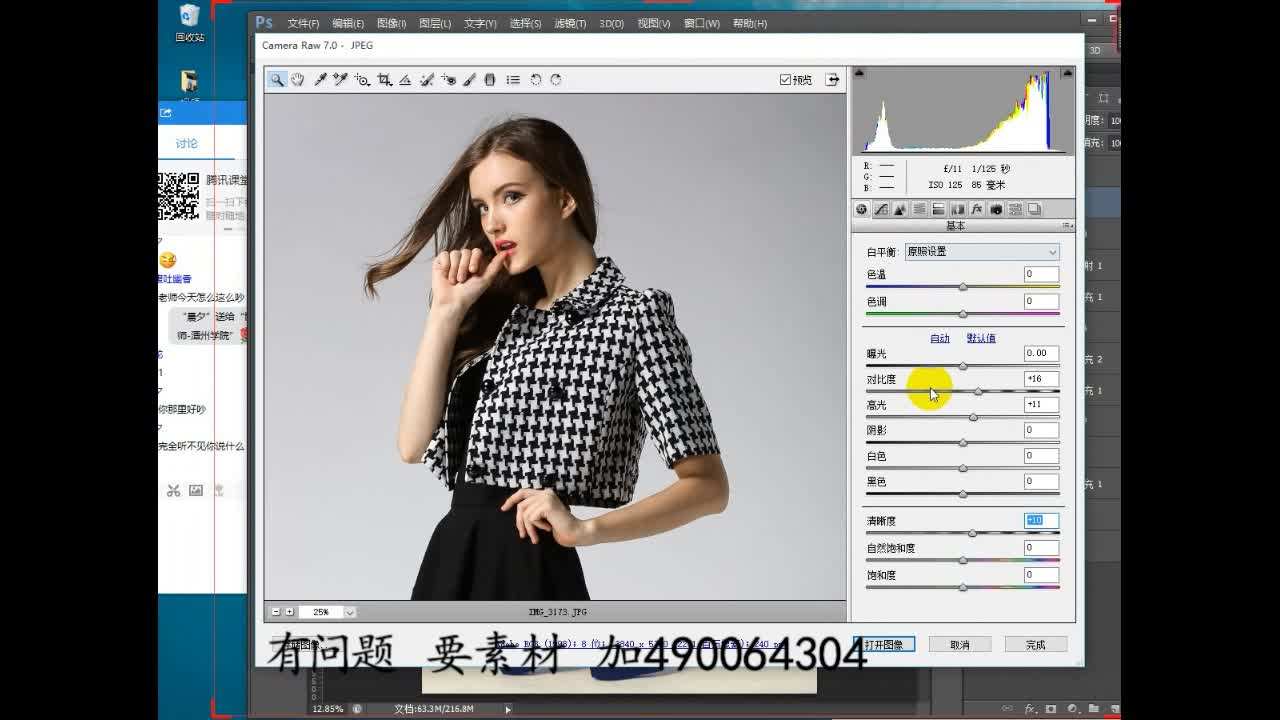
Task: Open the 25% zoom level dropdown
Action: click(349, 612)
